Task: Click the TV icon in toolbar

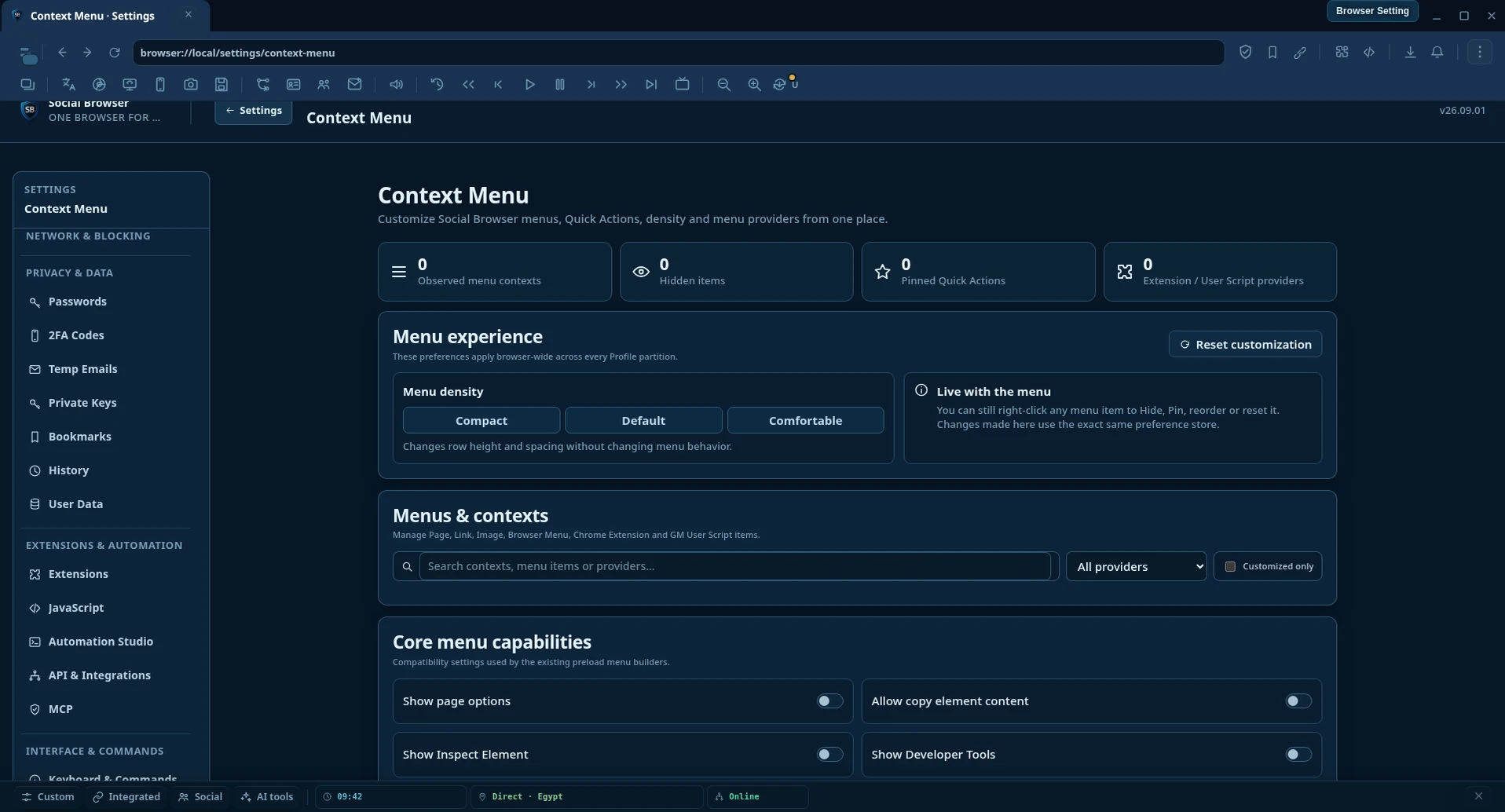Action: 683,85
